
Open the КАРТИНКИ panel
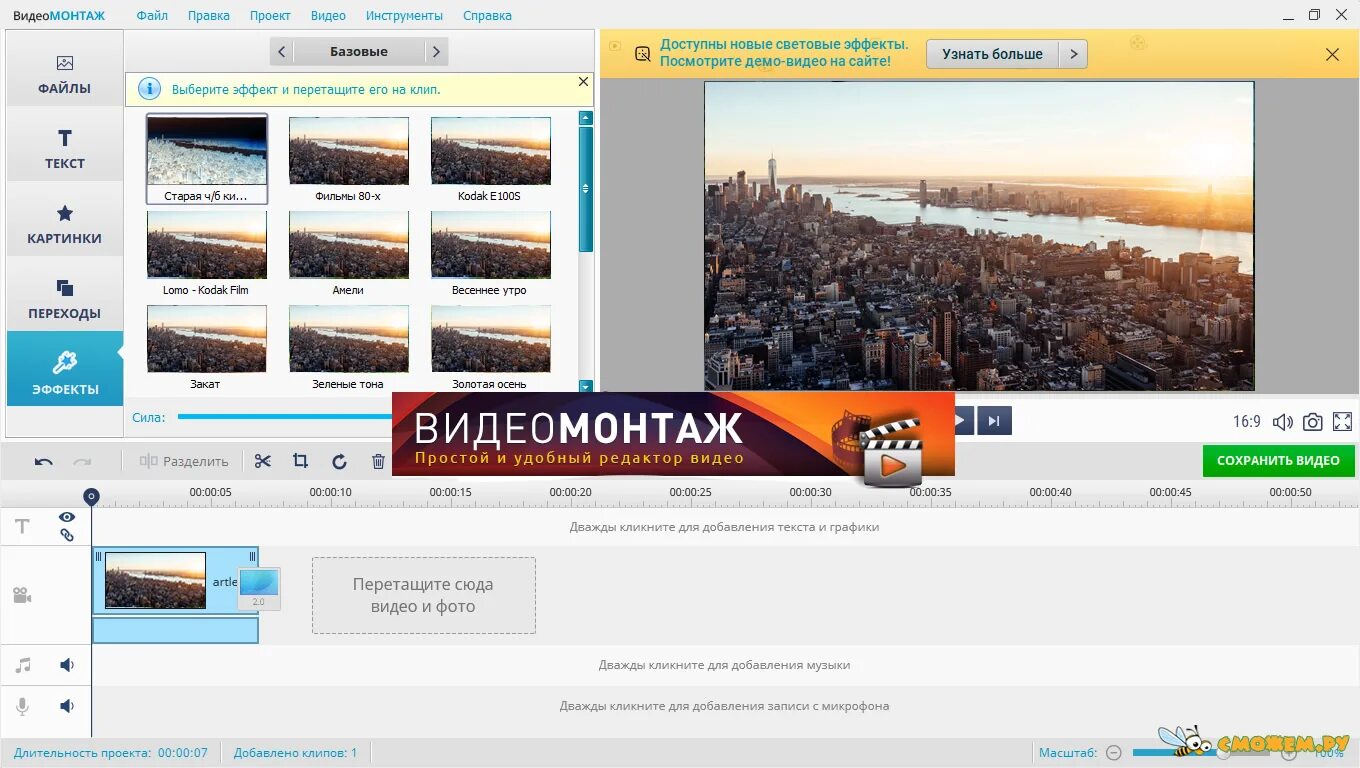(64, 221)
